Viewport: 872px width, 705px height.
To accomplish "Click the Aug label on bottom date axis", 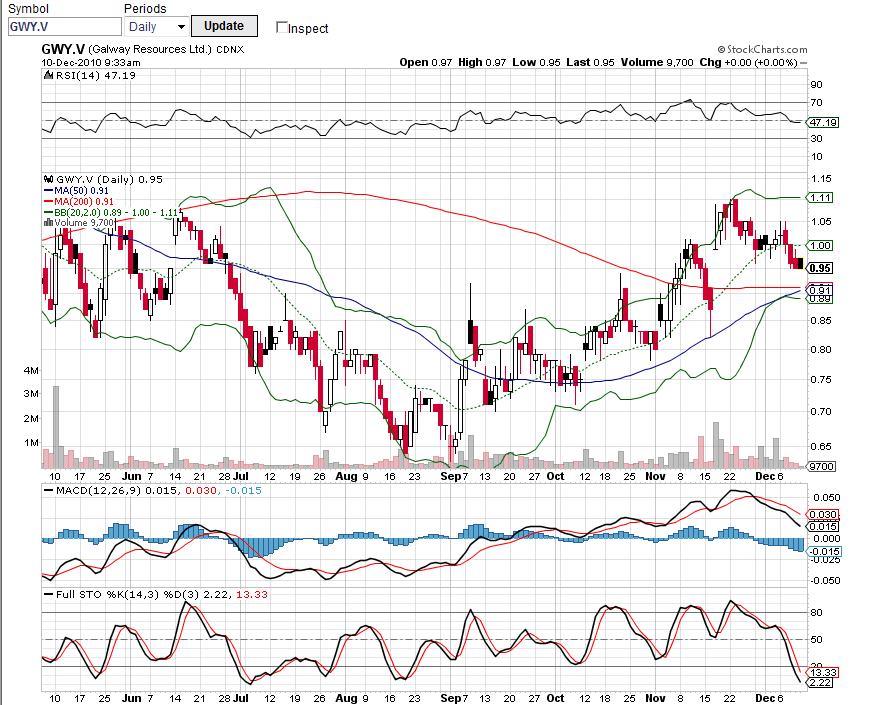I will pyautogui.click(x=346, y=698).
